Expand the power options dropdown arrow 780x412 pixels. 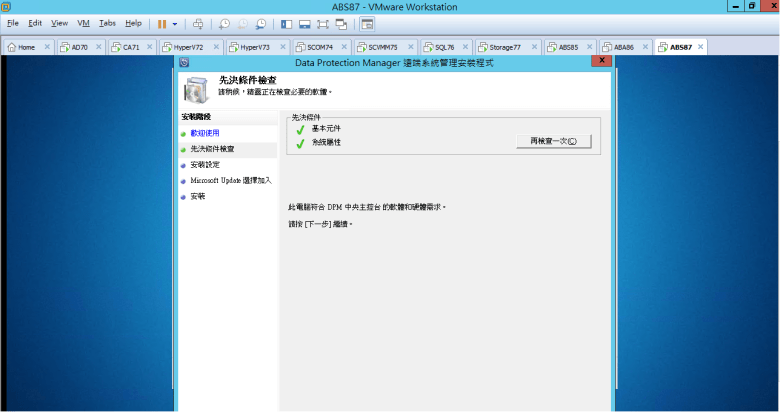(x=175, y=23)
